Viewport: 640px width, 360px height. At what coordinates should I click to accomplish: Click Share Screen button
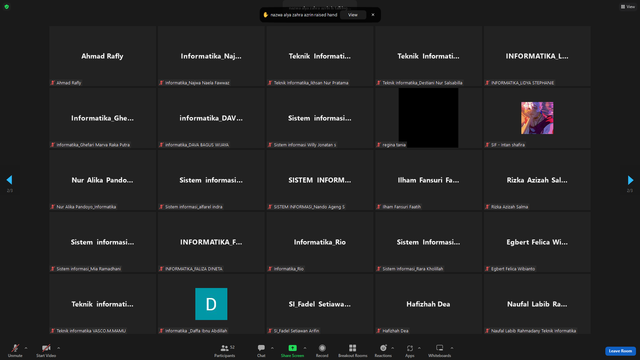point(292,350)
